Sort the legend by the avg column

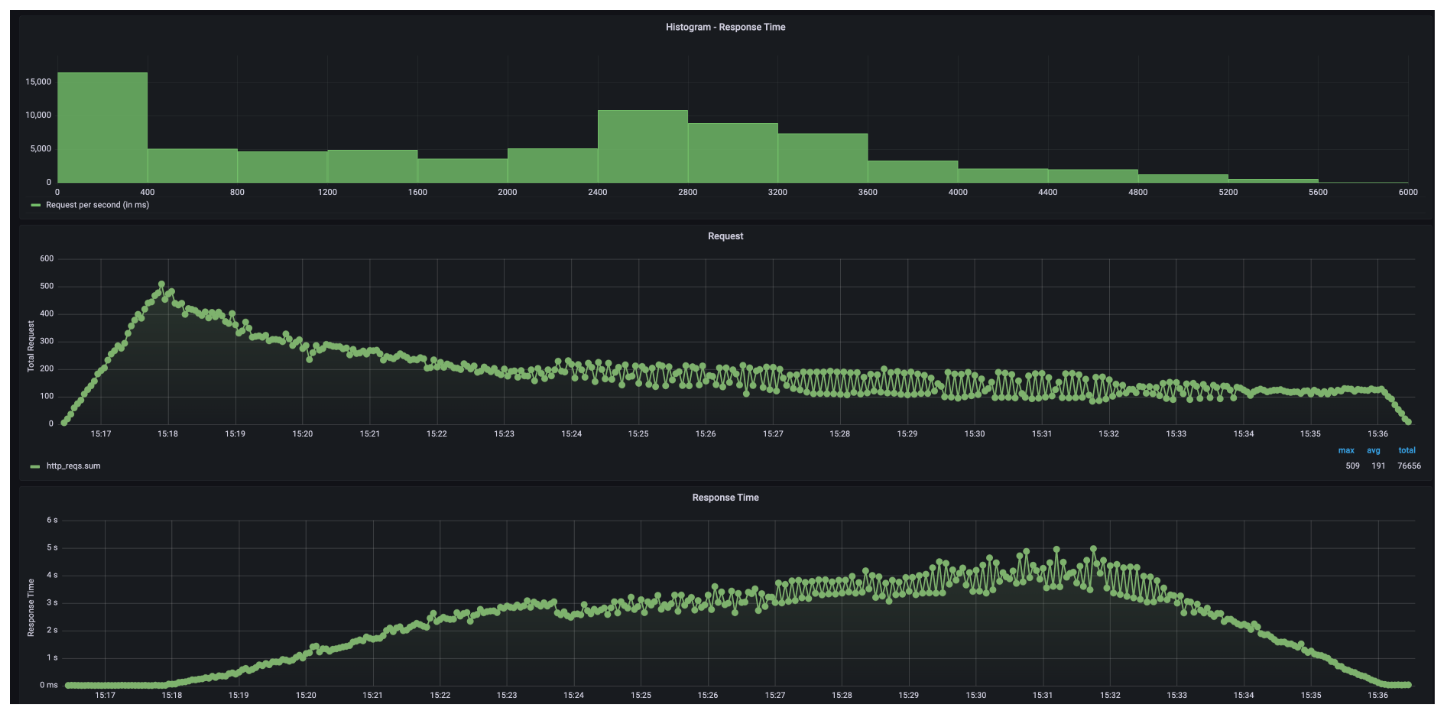click(x=1373, y=451)
